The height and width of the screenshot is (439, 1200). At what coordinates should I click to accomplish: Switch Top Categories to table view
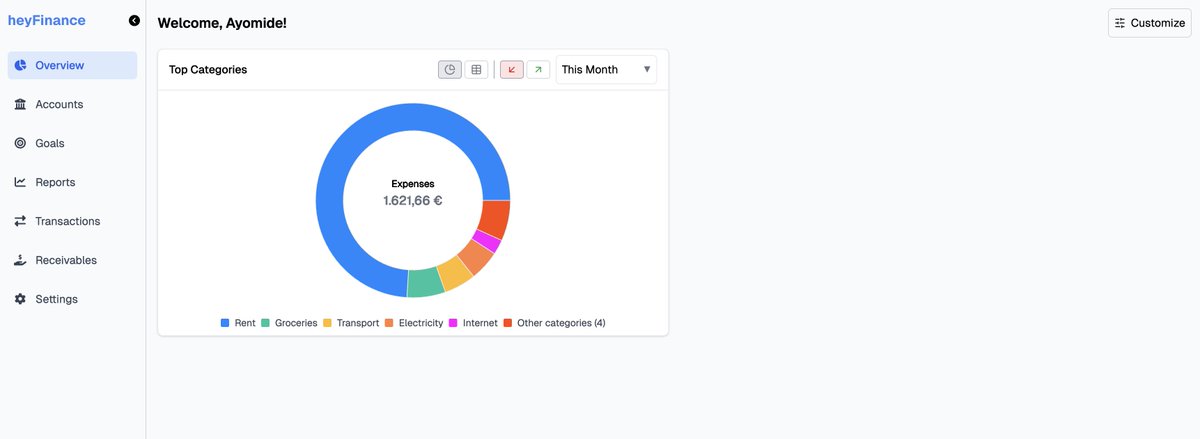(476, 70)
